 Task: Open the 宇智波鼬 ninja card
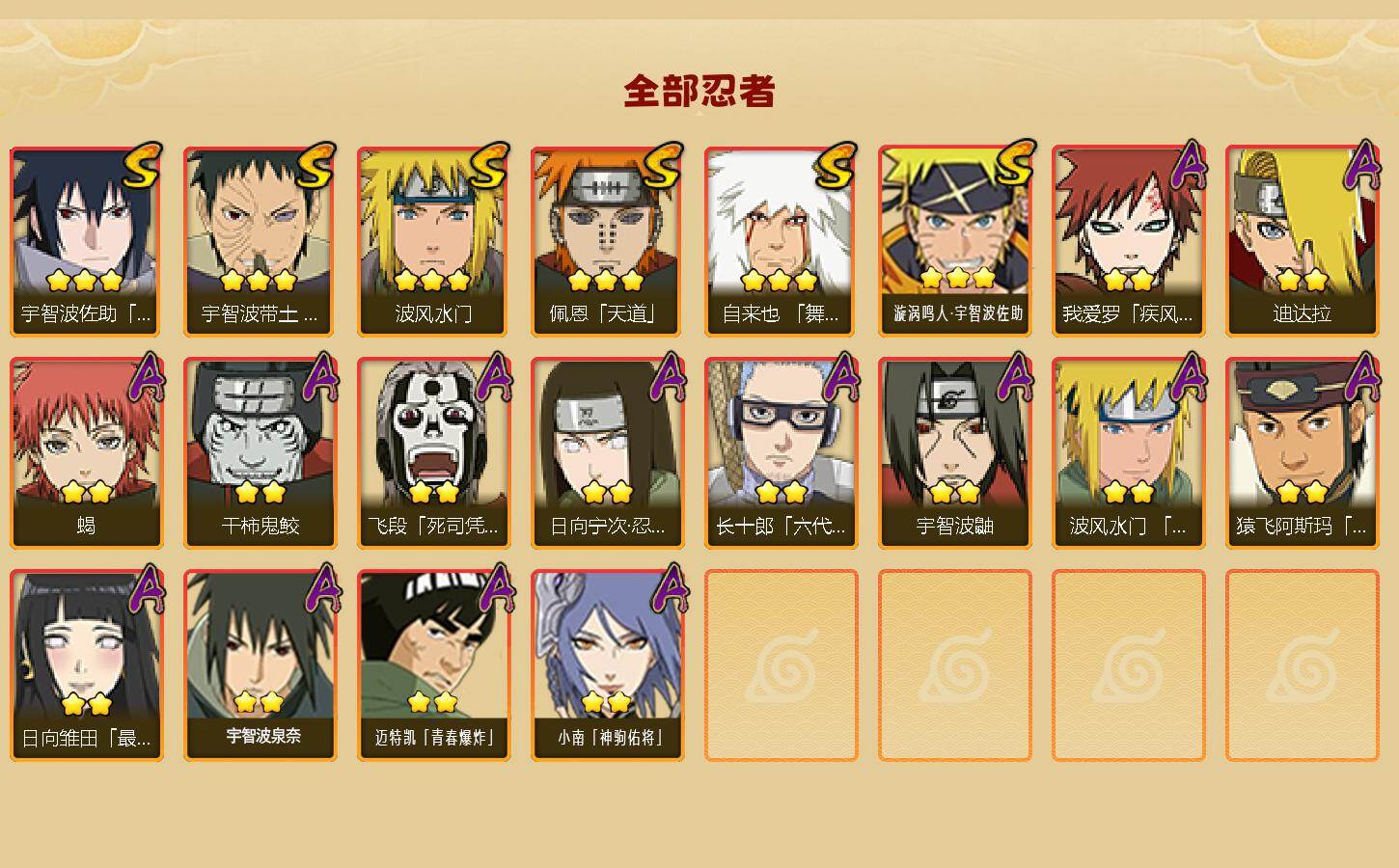(x=954, y=453)
